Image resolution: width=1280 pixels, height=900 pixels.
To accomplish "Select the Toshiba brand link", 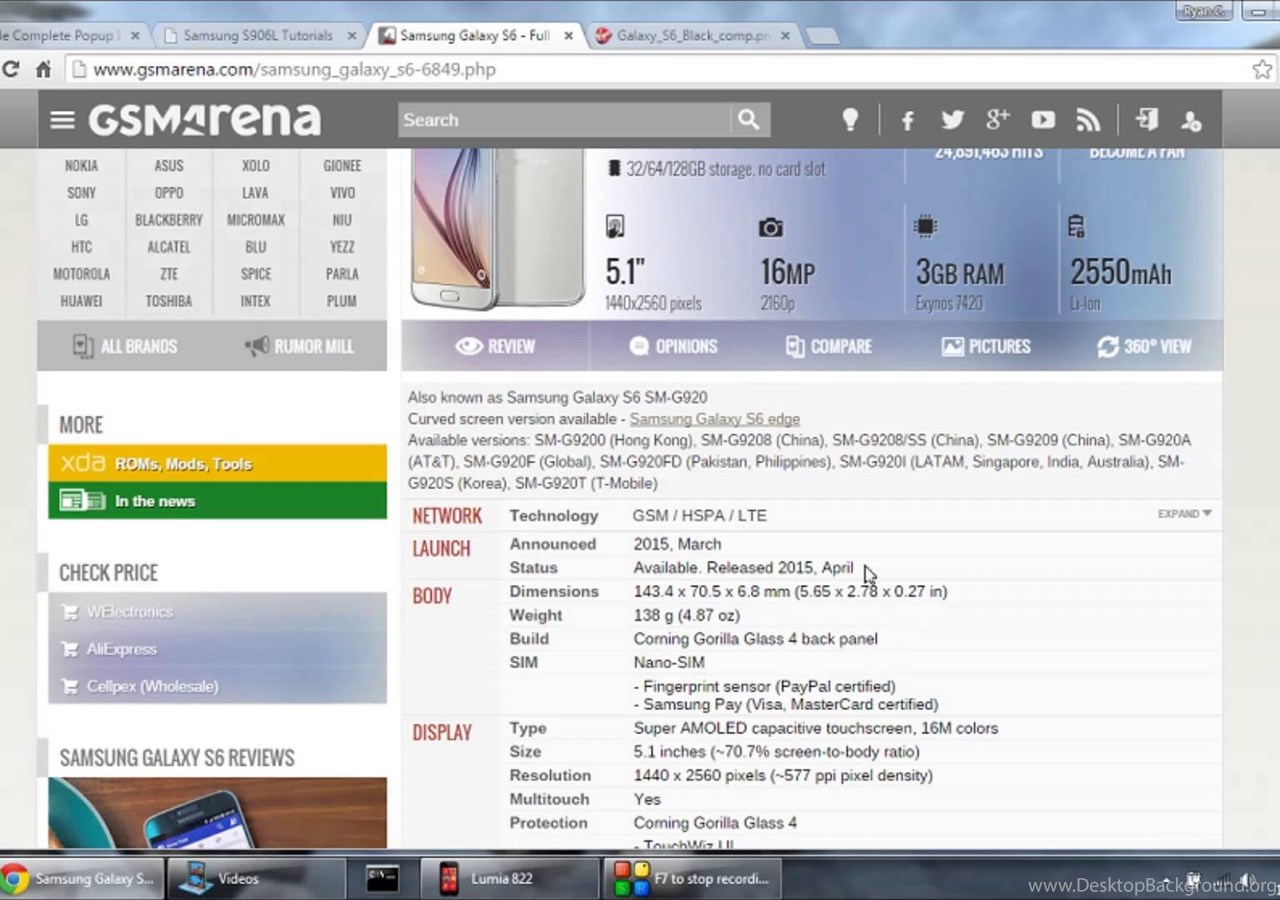I will pos(169,301).
